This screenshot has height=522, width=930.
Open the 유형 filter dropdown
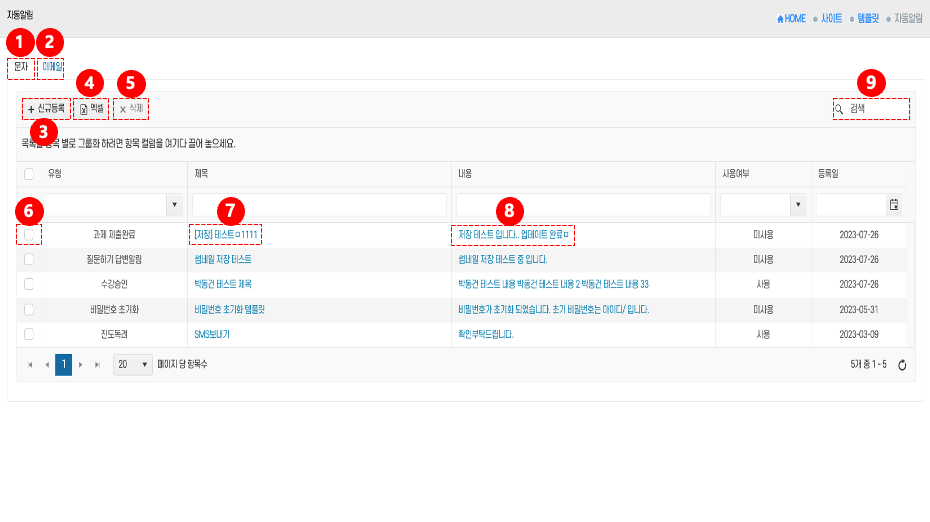tap(175, 204)
